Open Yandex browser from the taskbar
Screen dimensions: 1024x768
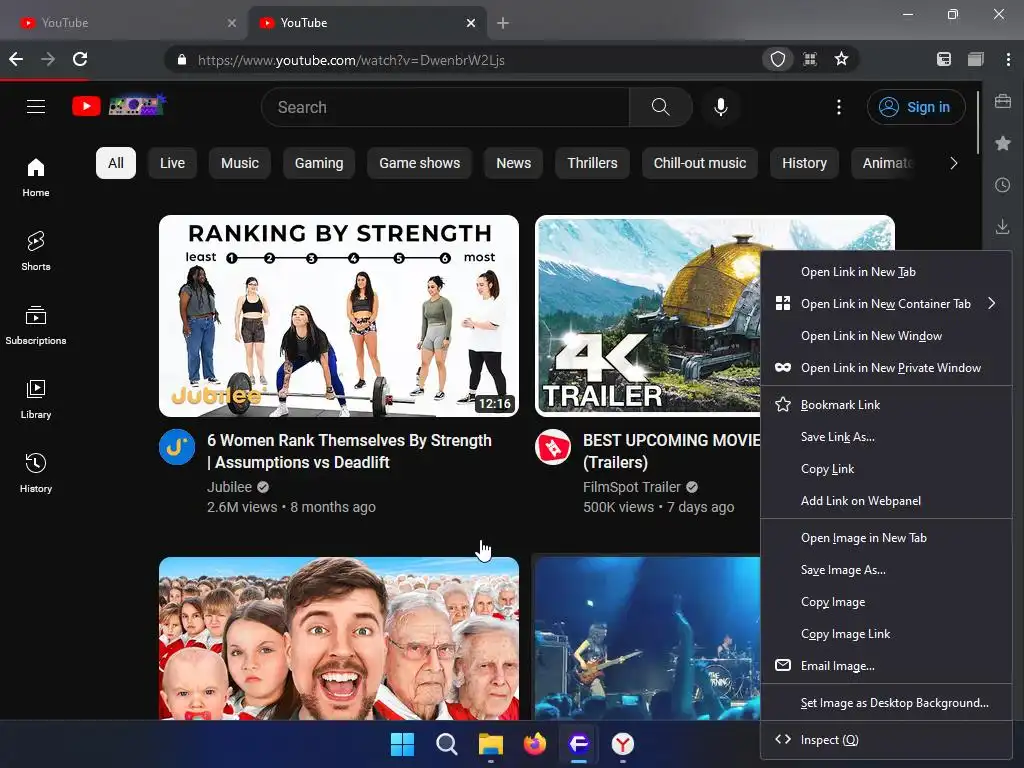point(622,744)
